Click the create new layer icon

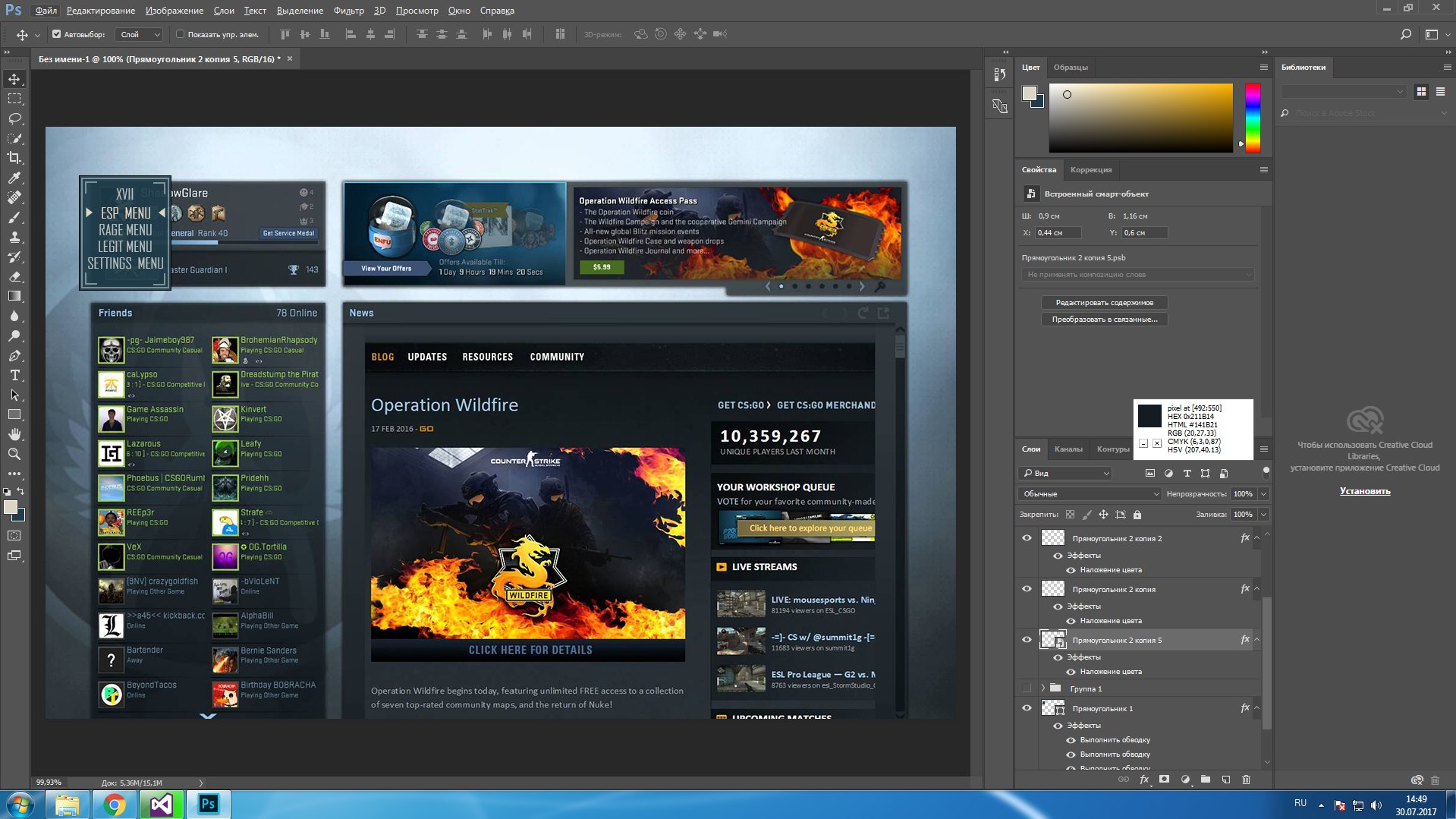(1226, 780)
